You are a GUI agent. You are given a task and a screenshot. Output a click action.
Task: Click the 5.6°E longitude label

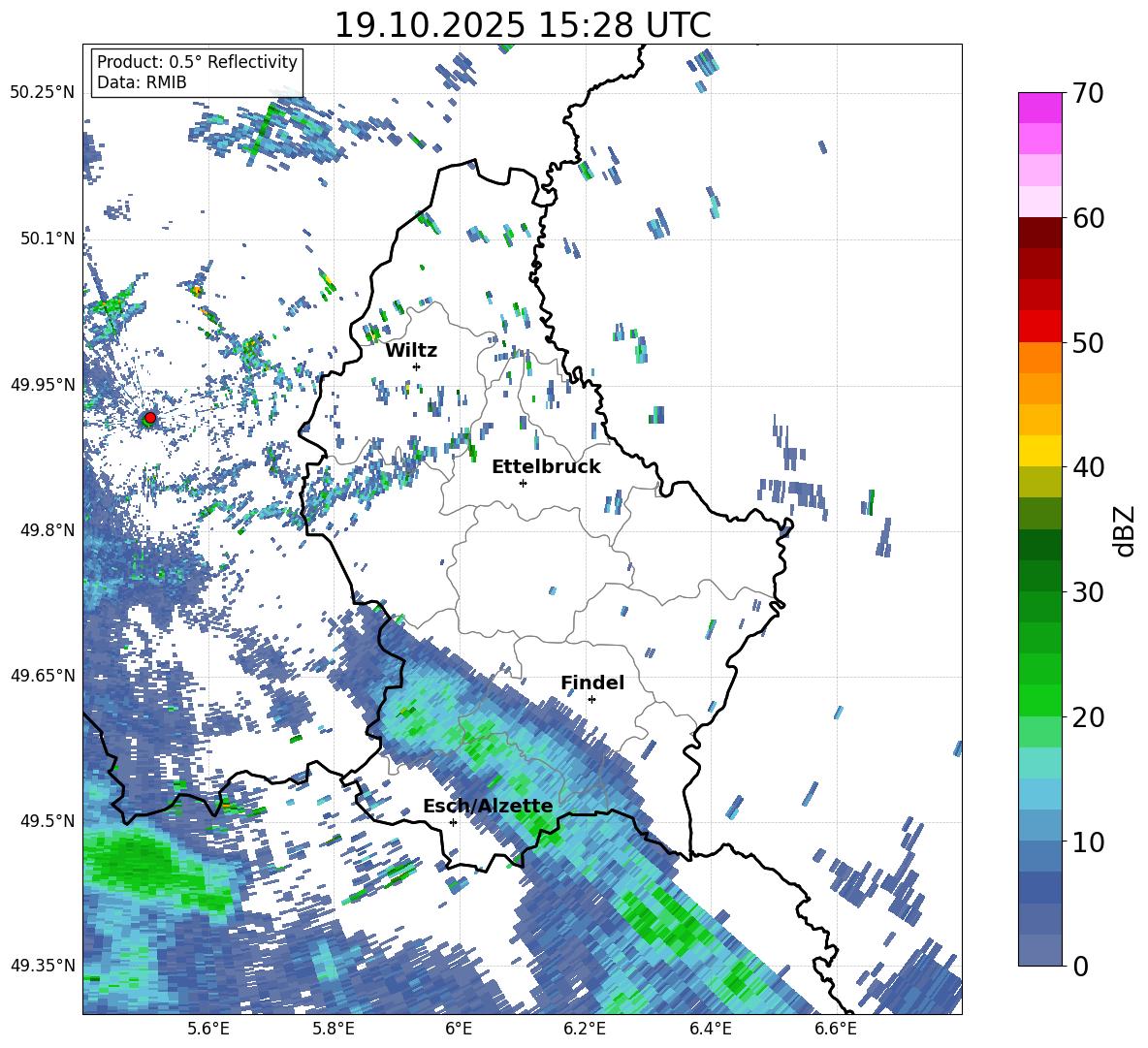click(208, 1029)
